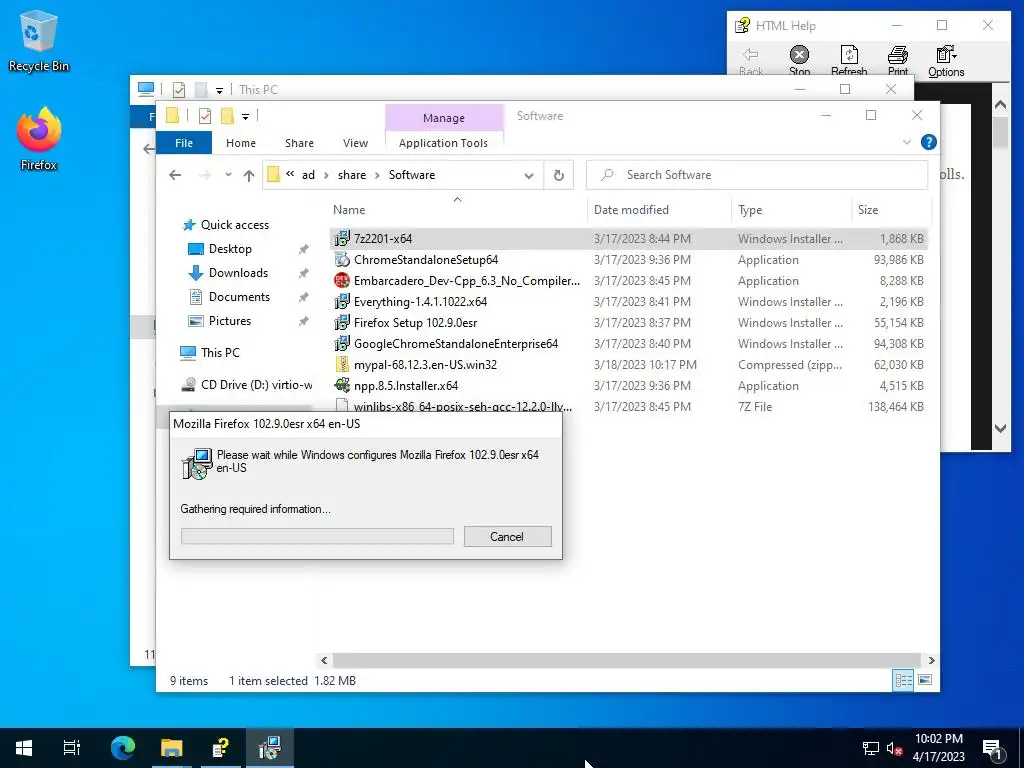Open File Explorer taskbar icon
Image resolution: width=1024 pixels, height=768 pixels.
[172, 748]
